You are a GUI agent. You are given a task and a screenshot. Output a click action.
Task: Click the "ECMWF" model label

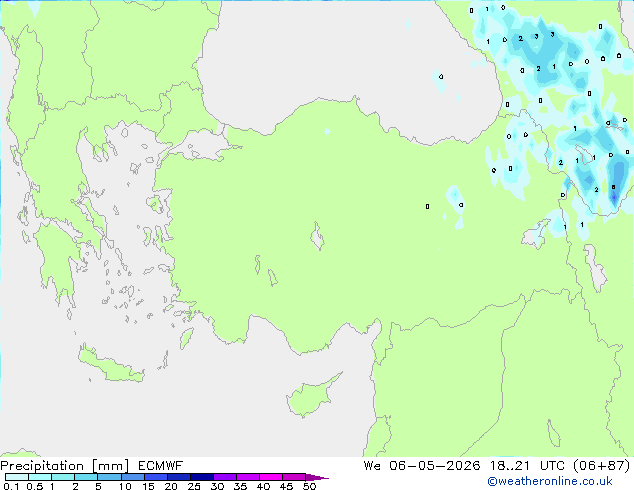161,466
